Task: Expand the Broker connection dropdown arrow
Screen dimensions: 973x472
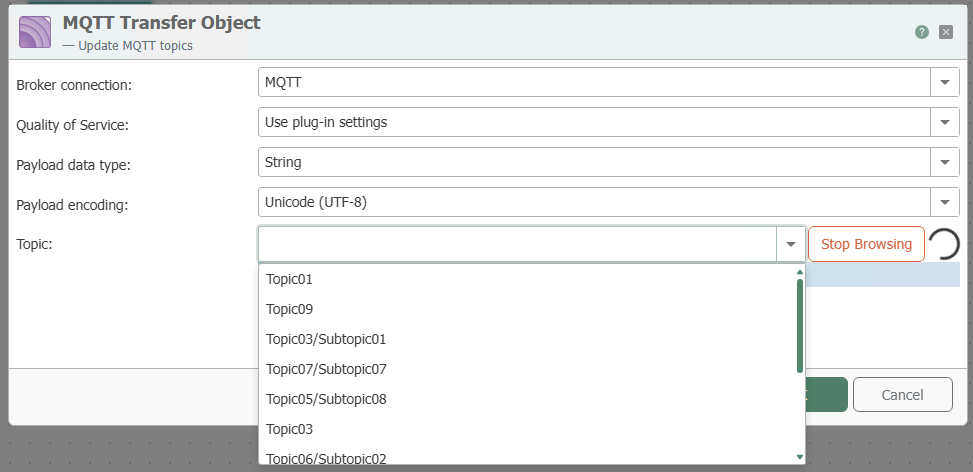Action: pyautogui.click(x=945, y=82)
